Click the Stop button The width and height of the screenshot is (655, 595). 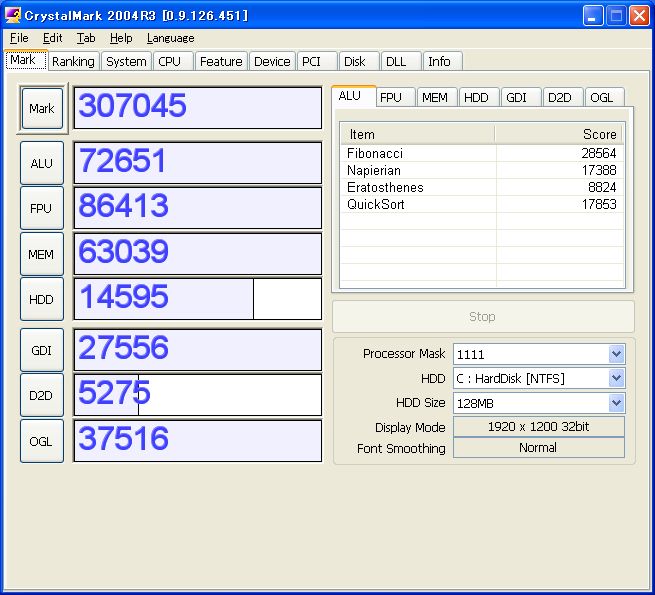pyautogui.click(x=483, y=316)
